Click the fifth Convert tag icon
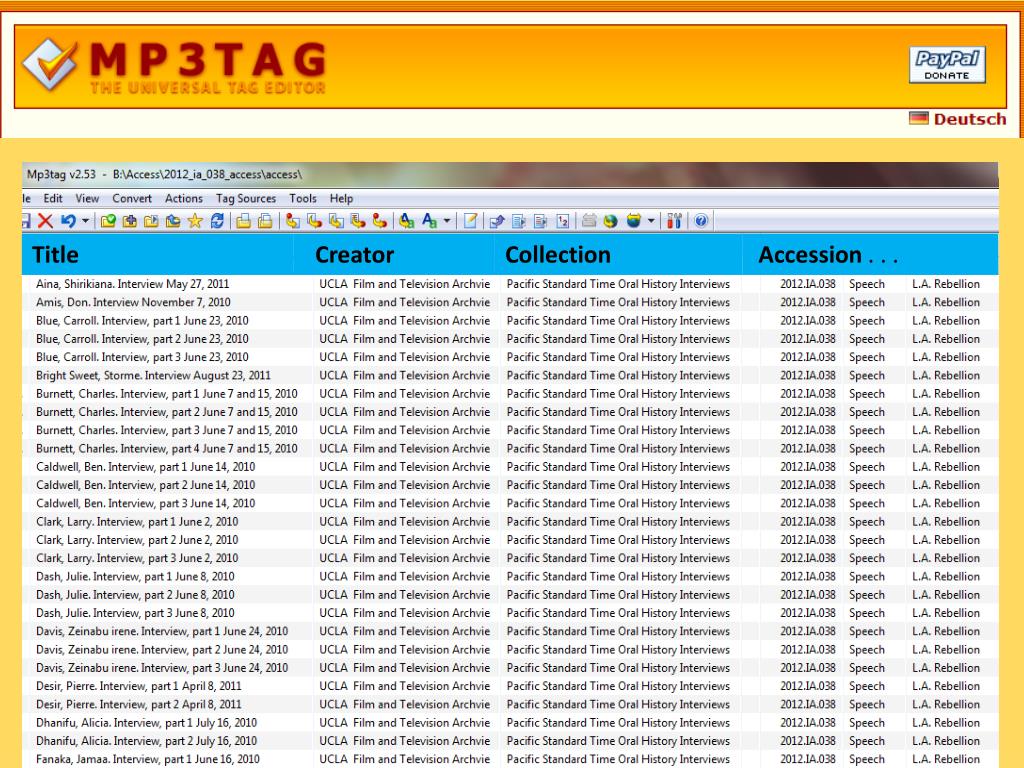 click(379, 221)
